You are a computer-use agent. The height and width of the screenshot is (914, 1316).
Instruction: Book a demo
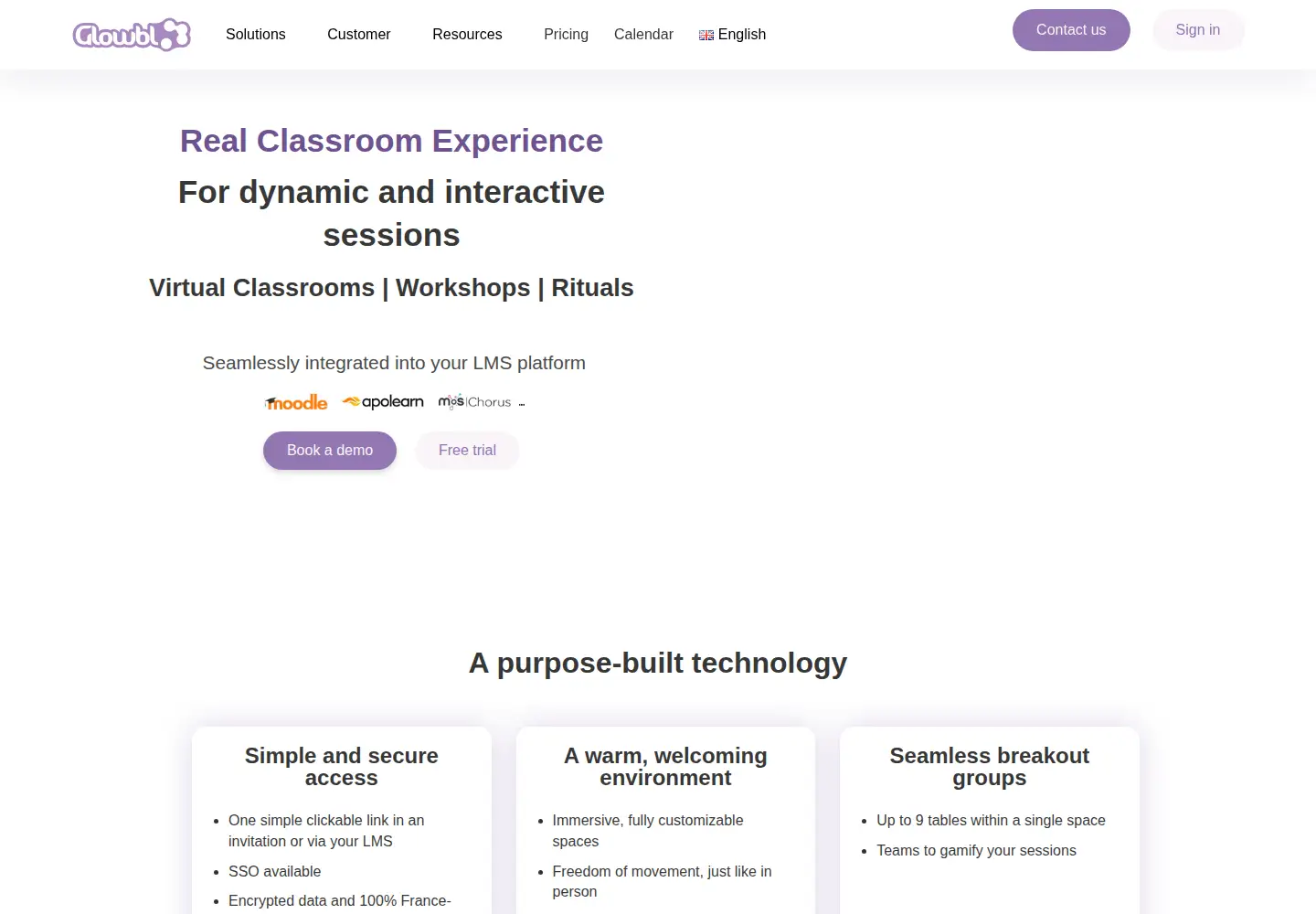[x=330, y=451]
